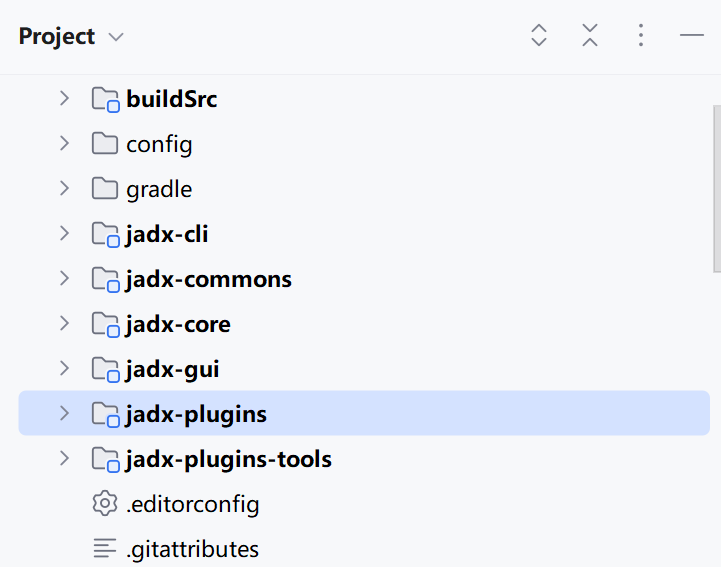Expand the config folder
721x567 pixels.
coord(64,144)
